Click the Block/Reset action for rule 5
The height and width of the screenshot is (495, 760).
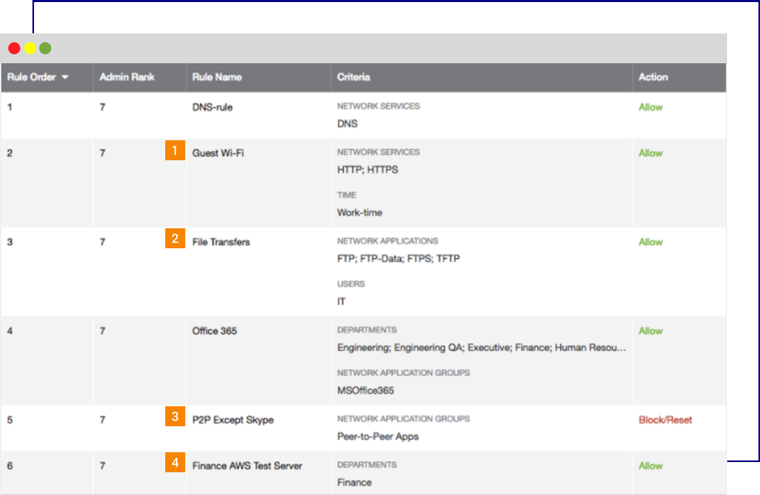click(x=665, y=420)
